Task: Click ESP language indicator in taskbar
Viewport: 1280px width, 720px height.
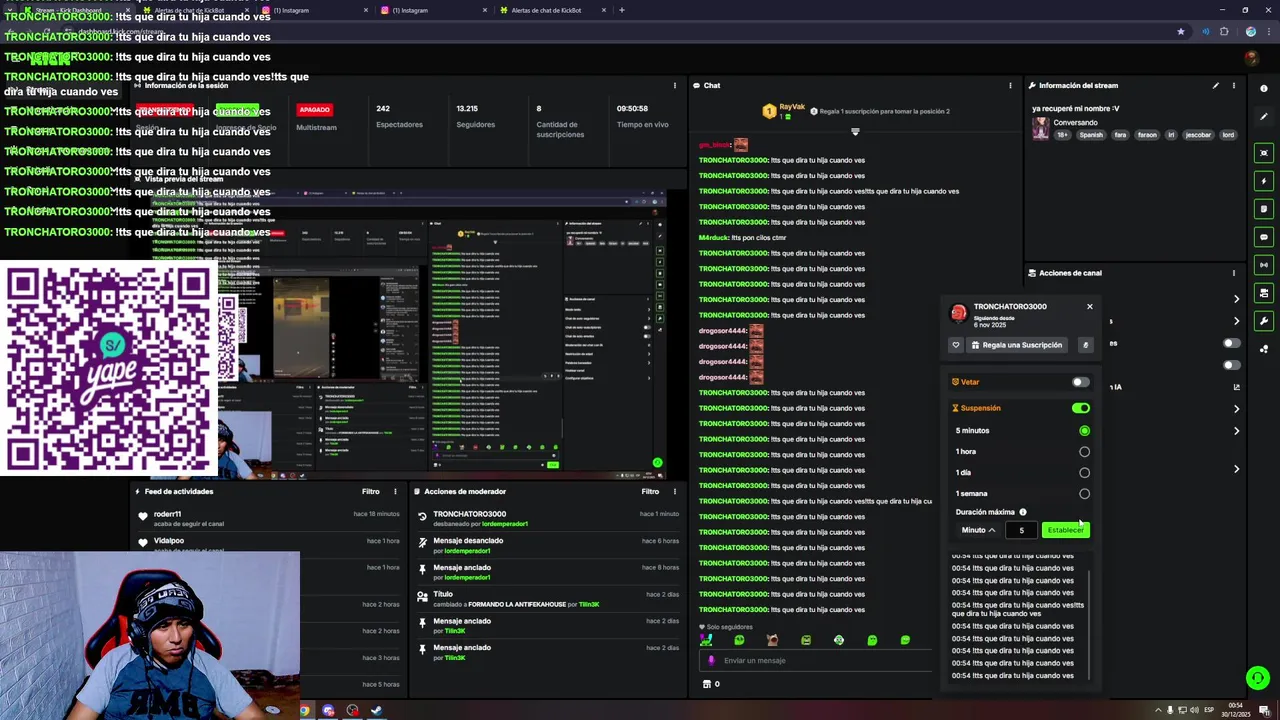Action: [x=1208, y=710]
